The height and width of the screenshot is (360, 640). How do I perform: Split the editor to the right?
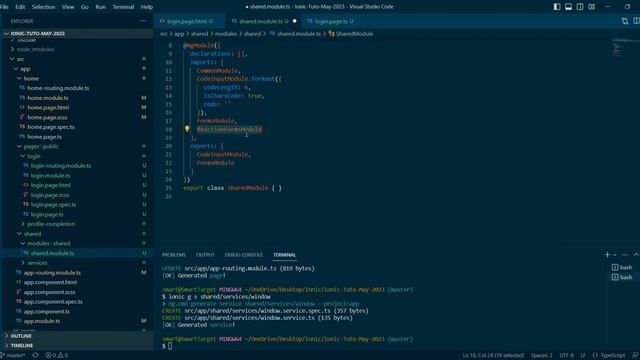pyautogui.click(x=636, y=21)
